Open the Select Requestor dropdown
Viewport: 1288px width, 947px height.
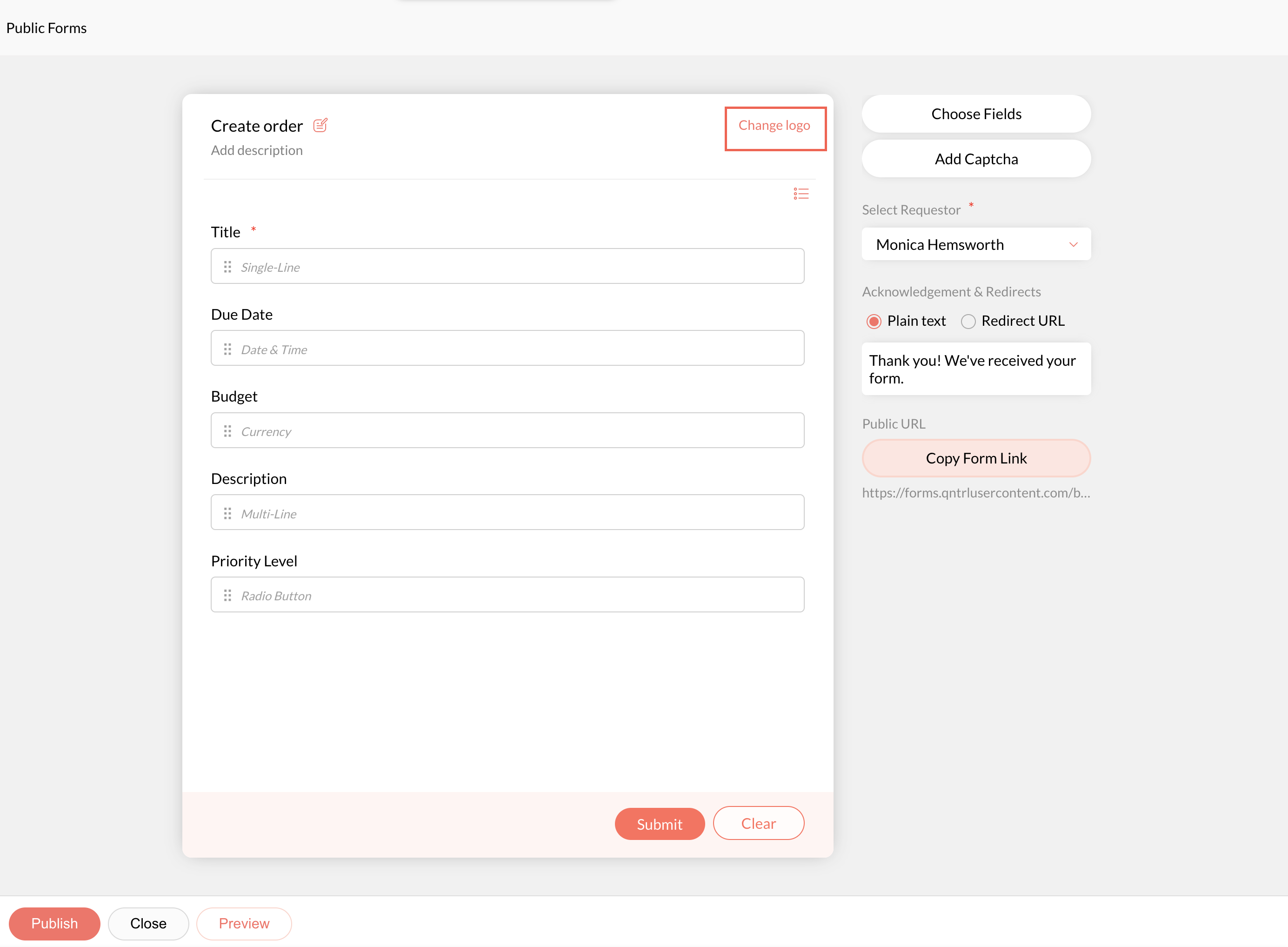(975, 244)
